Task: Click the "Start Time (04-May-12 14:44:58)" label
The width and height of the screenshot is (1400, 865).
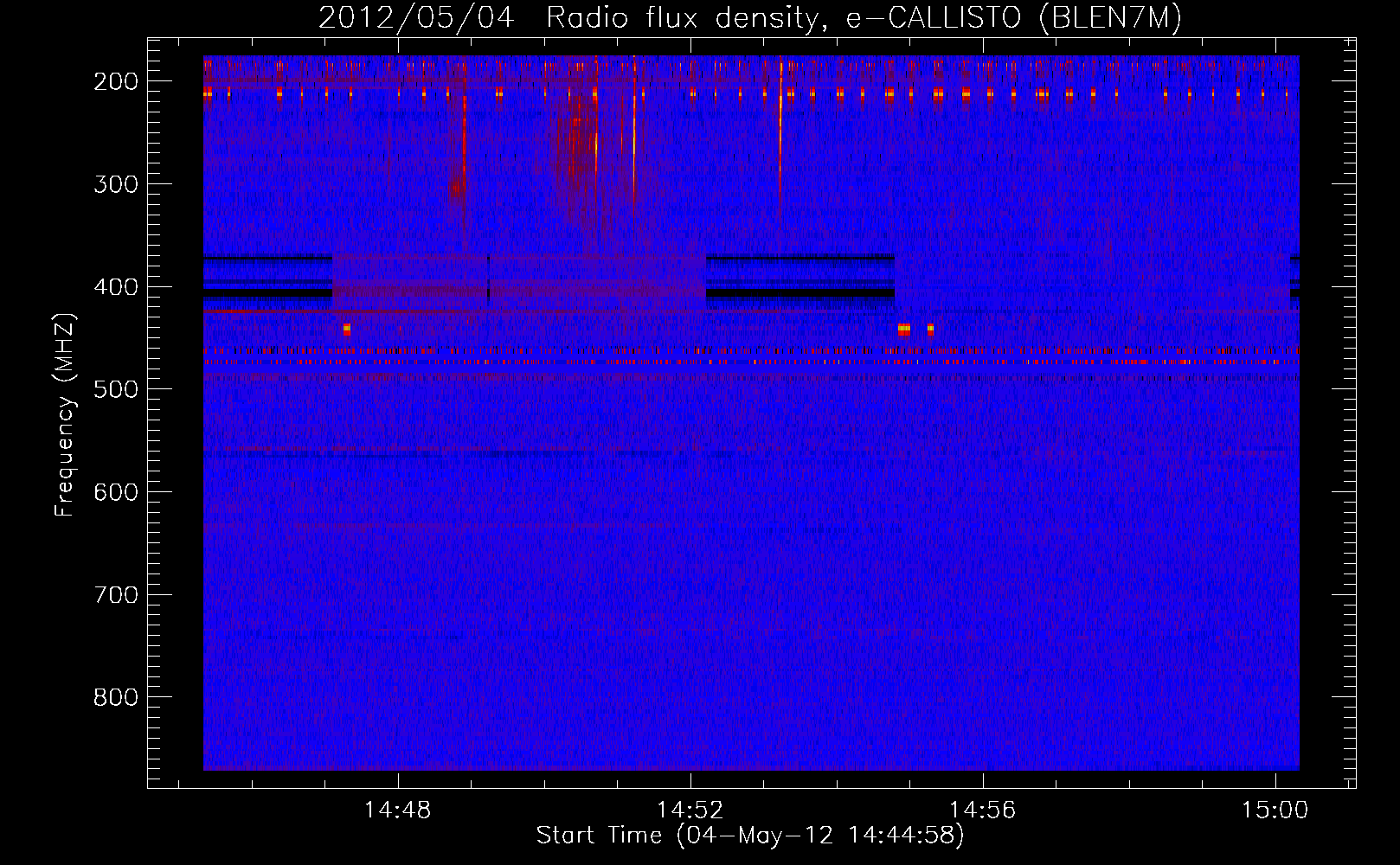Action: (749, 836)
